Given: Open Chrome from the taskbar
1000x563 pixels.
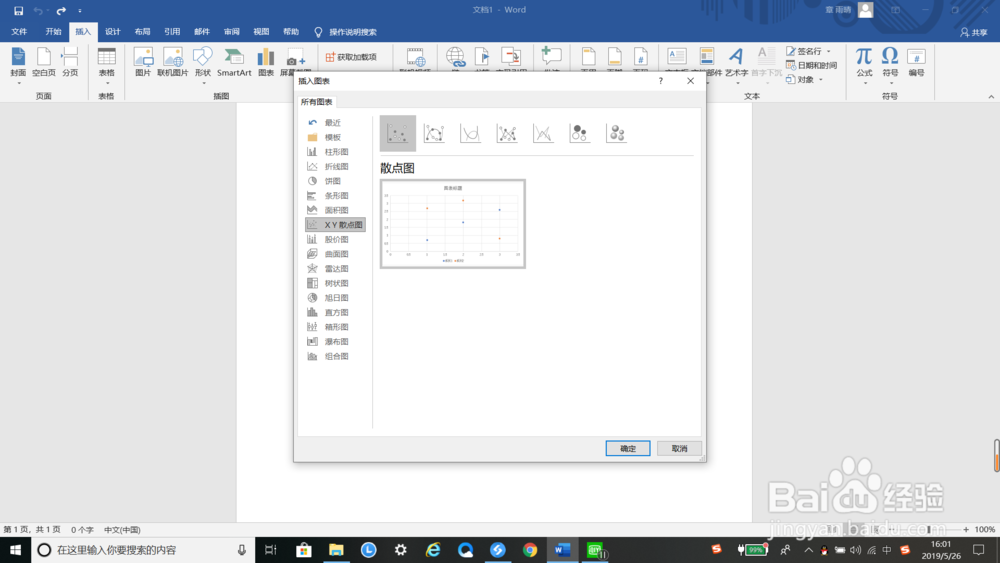Looking at the screenshot, I should (x=530, y=550).
